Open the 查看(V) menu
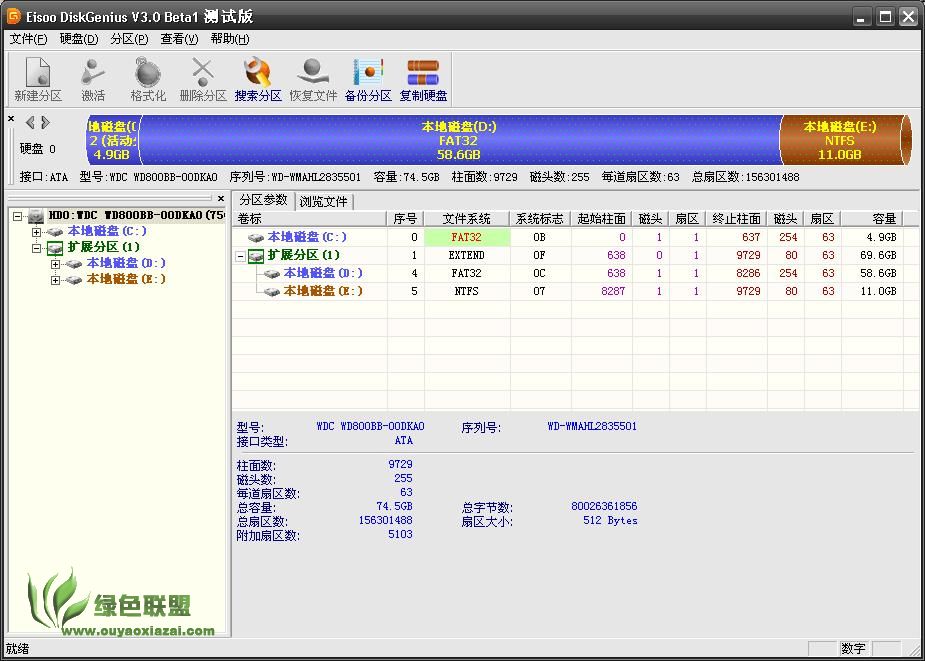This screenshot has height=661, width=925. (x=179, y=40)
